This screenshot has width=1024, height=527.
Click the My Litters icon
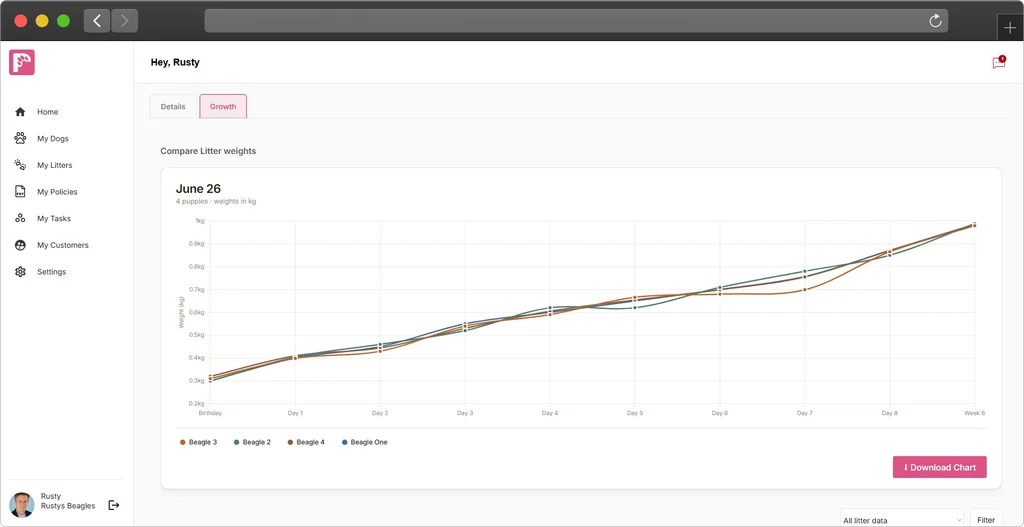(20, 165)
